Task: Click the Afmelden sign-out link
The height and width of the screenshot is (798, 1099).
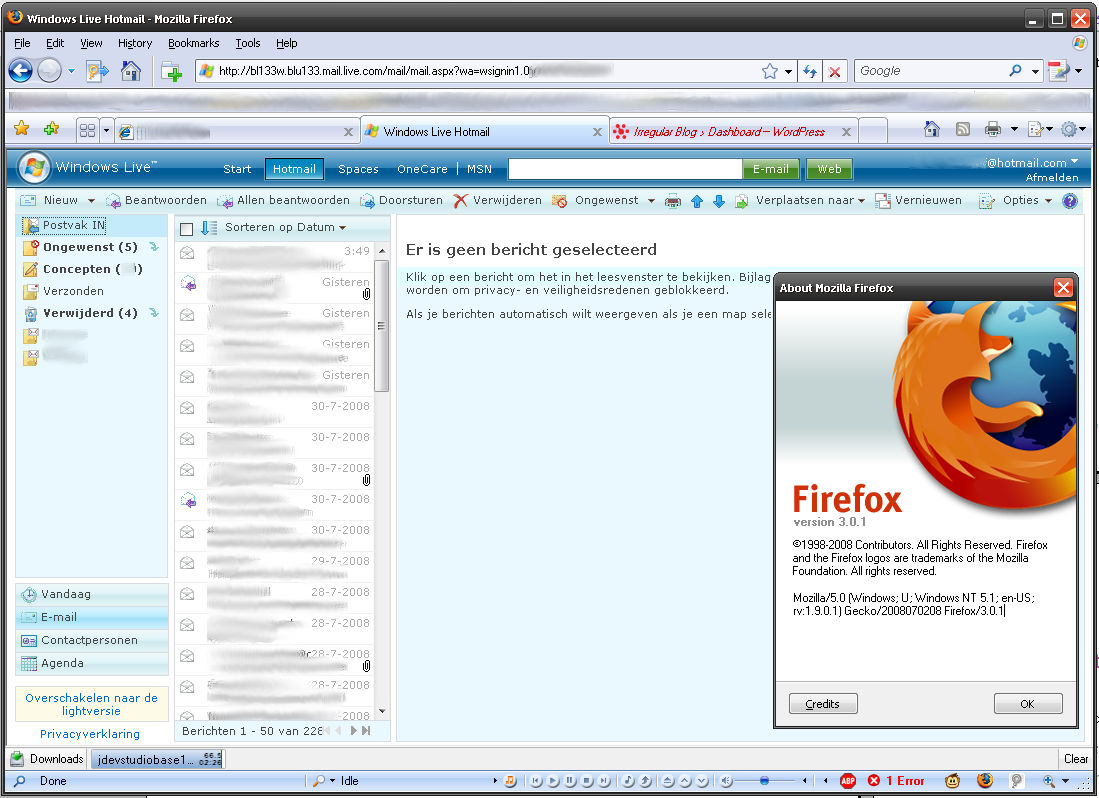Action: 1052,177
